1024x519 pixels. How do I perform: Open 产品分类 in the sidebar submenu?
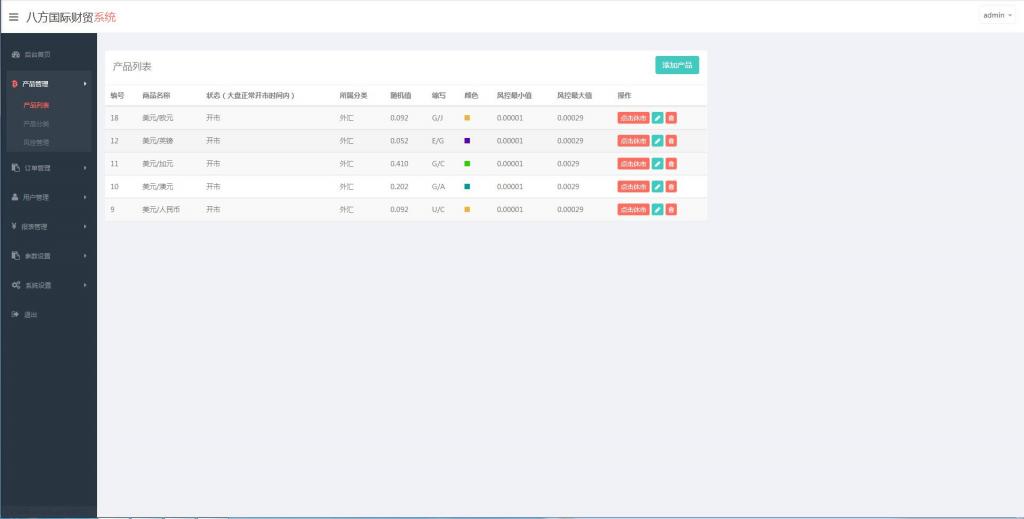pos(36,124)
